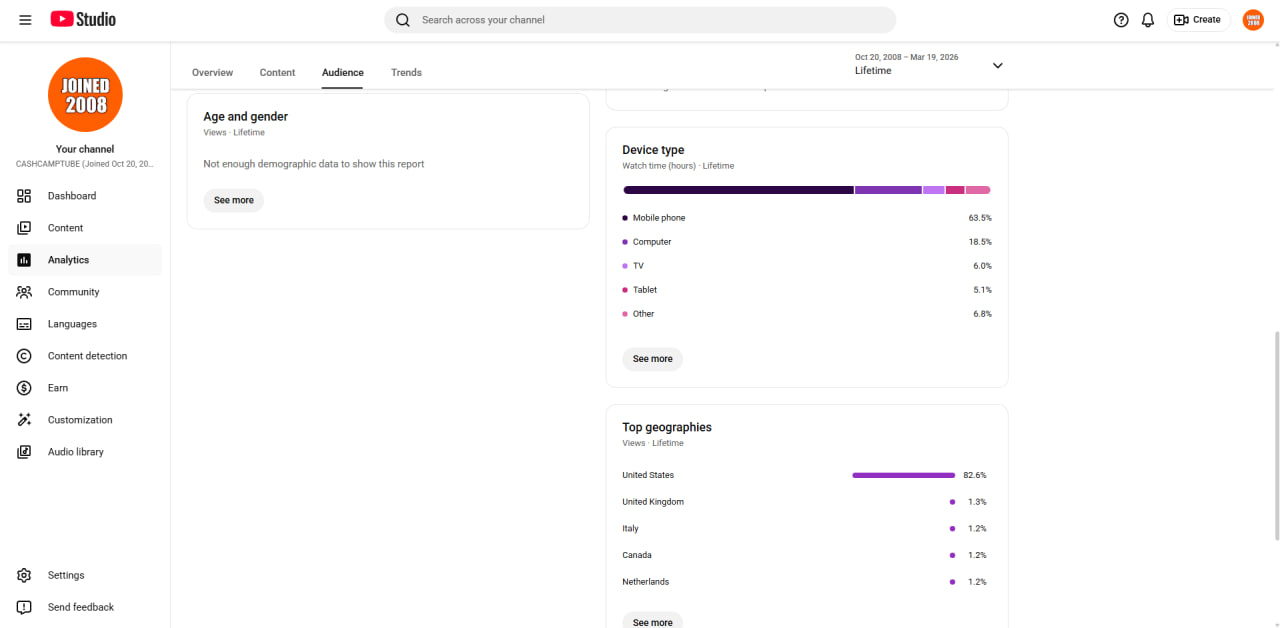Screen dimensions: 1280x628
Task: Click See more under Age and gender
Action: click(234, 200)
